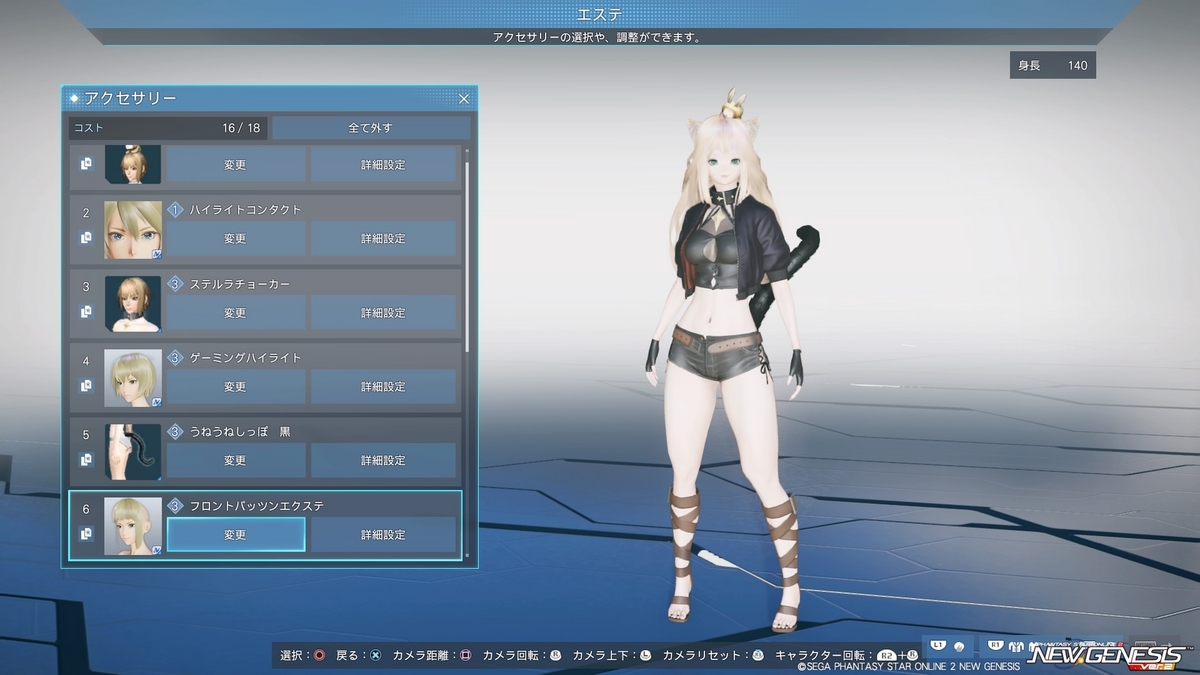Click the カメラ回転 stick icon hint
Screen dimensions: 1200x675
click(555, 656)
